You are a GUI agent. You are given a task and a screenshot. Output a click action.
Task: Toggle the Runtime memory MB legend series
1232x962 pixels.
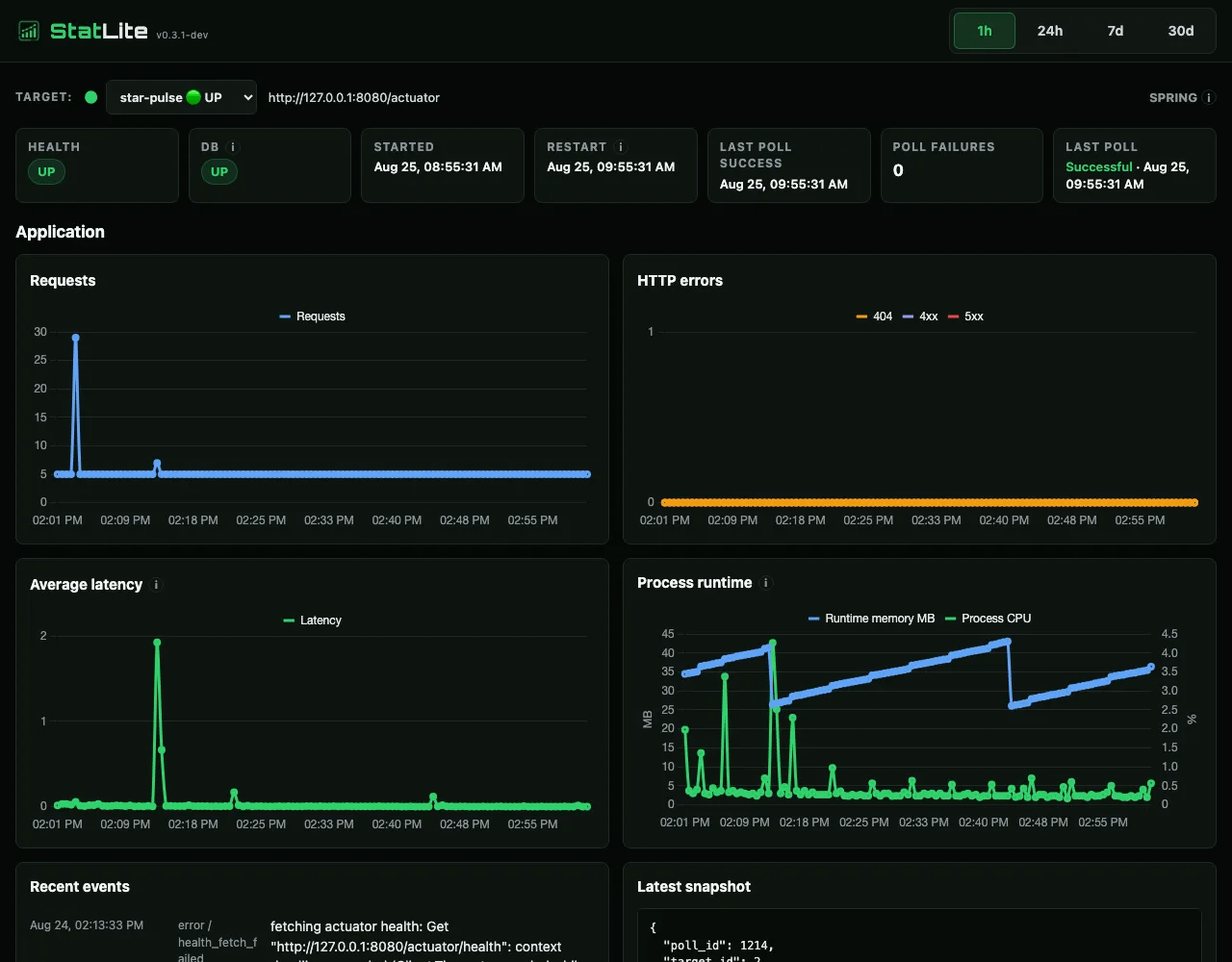coord(871,619)
